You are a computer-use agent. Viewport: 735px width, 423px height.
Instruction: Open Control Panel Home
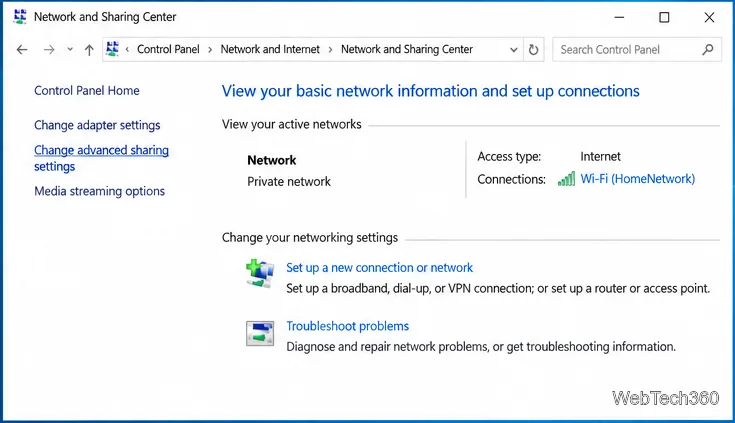pyautogui.click(x=87, y=91)
